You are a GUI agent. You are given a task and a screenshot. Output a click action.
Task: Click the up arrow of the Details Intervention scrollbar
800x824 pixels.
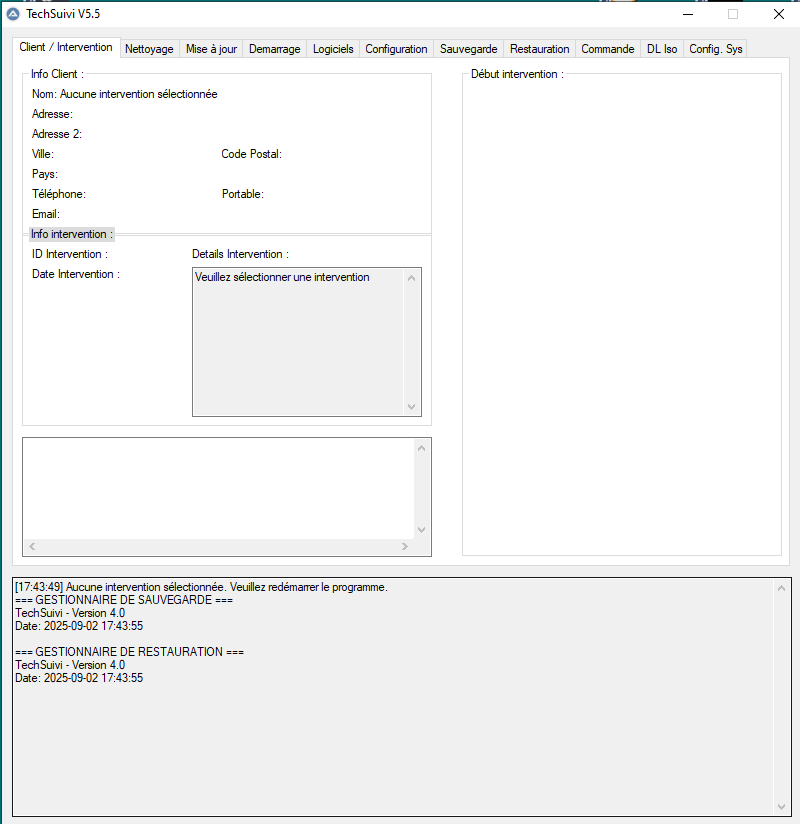(411, 278)
